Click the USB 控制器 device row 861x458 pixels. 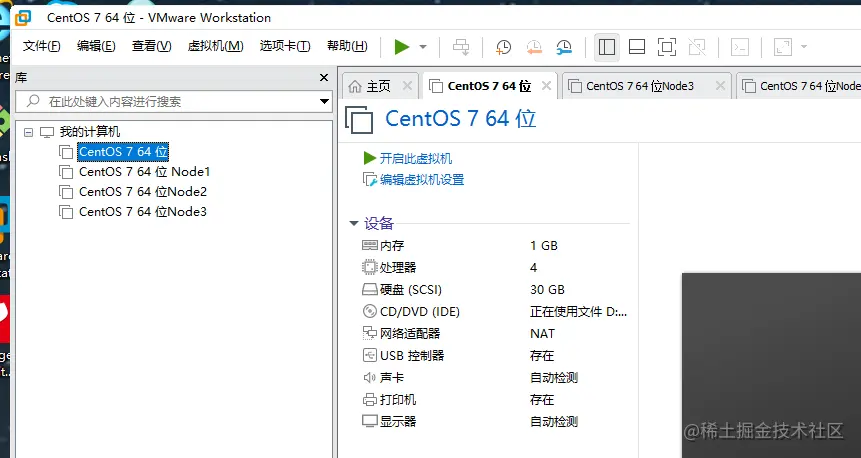point(494,355)
